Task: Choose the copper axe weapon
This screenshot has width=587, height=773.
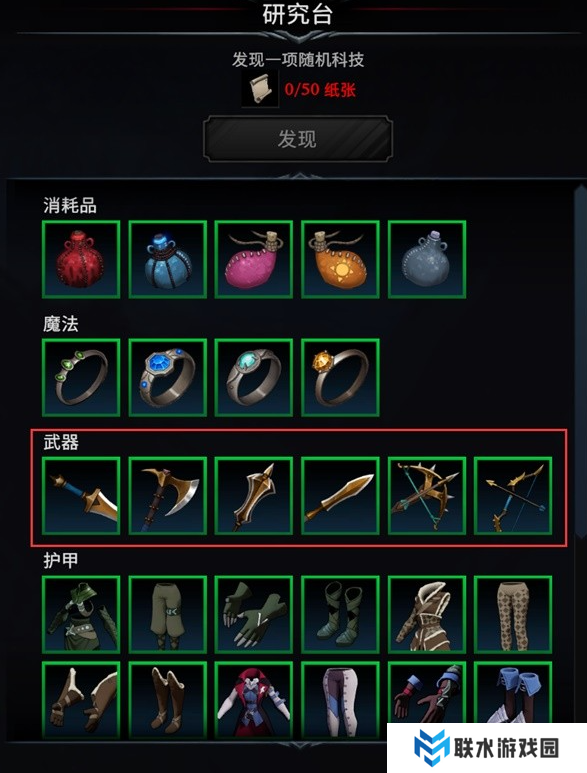Action: [168, 496]
